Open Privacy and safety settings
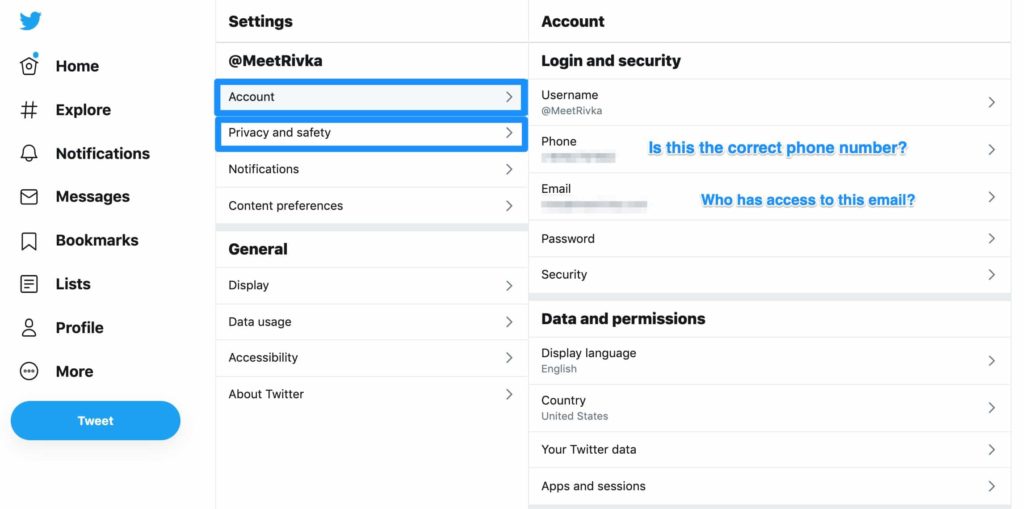The width and height of the screenshot is (1024, 509). [x=370, y=133]
